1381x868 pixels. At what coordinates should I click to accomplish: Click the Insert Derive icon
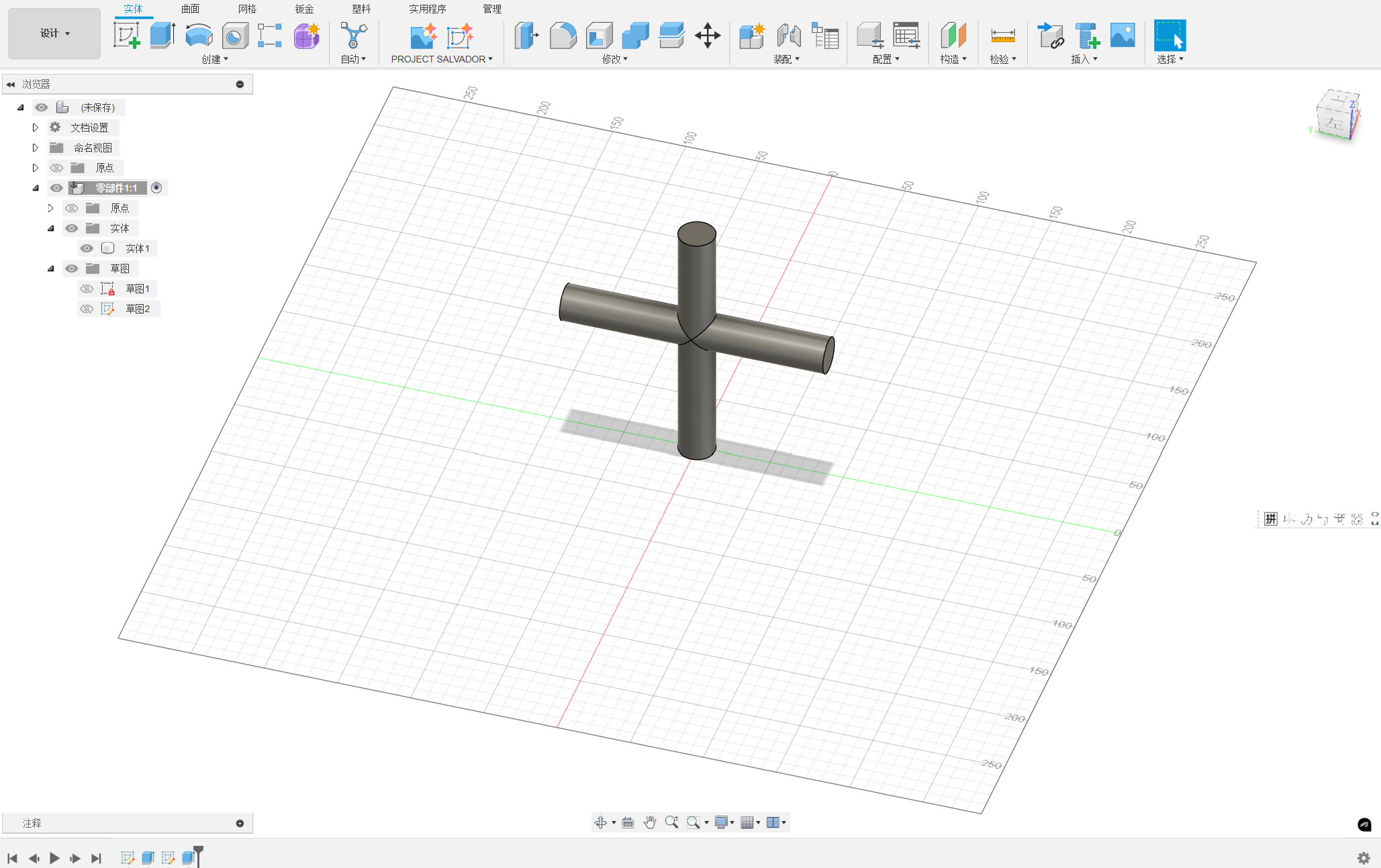pyautogui.click(x=1050, y=35)
